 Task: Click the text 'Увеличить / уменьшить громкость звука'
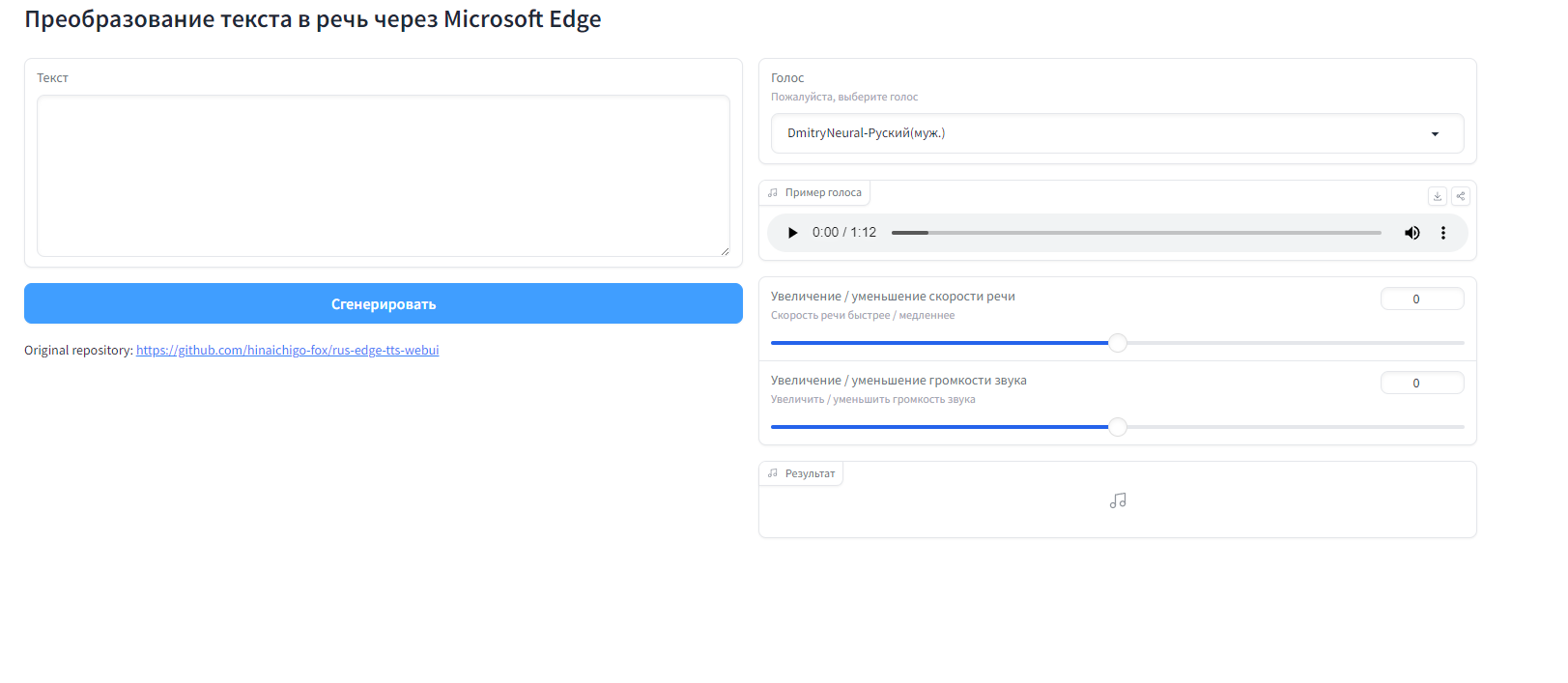(873, 400)
